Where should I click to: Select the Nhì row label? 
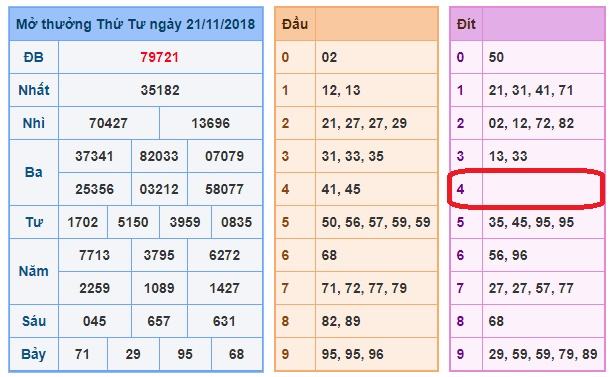(33, 123)
